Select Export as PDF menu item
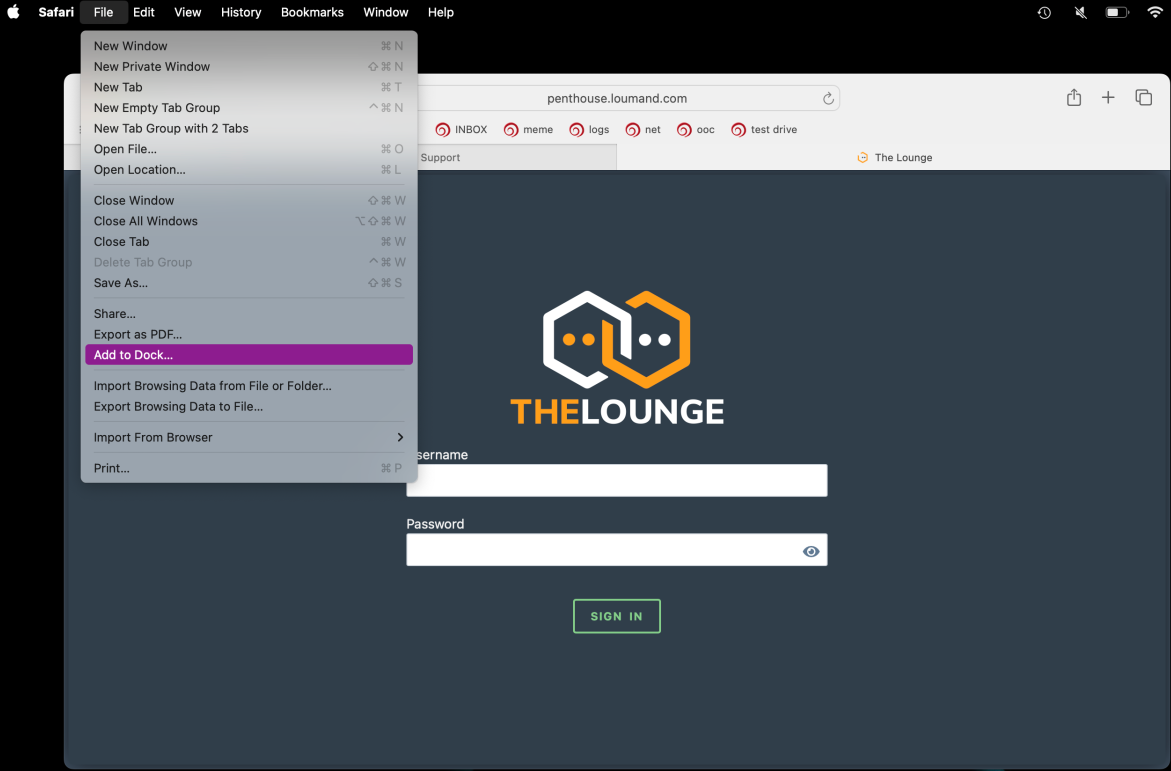 (x=138, y=334)
